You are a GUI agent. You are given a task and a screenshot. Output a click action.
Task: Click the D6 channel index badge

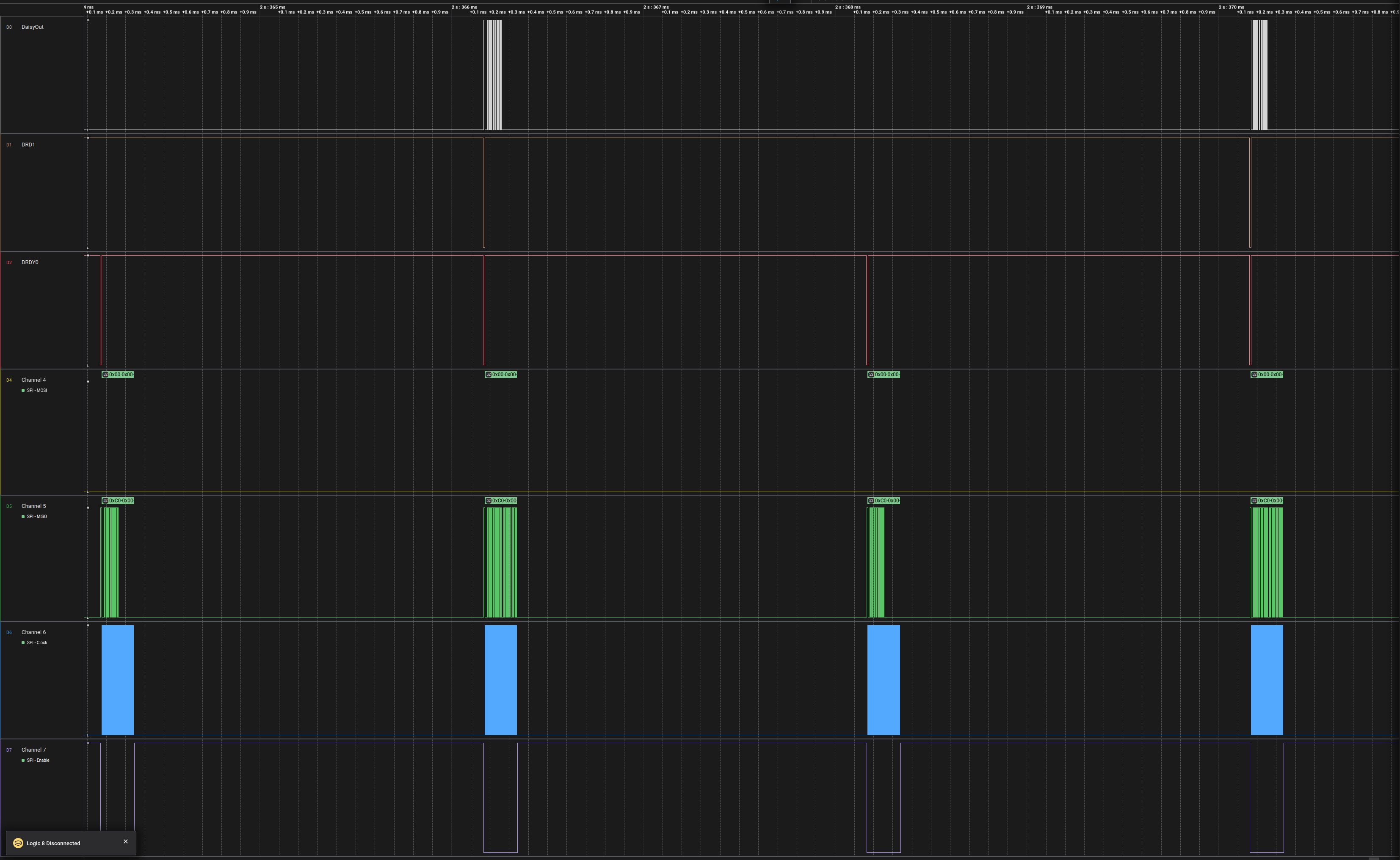click(x=8, y=632)
